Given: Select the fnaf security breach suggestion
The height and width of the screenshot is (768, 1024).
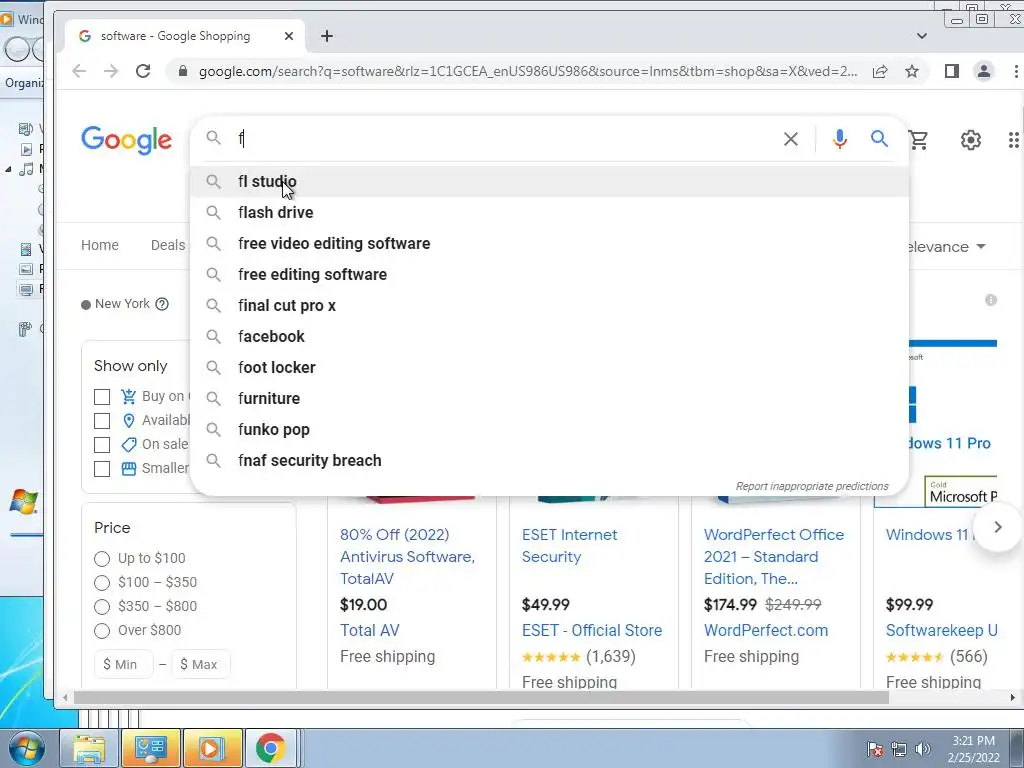Looking at the screenshot, I should tap(549, 460).
